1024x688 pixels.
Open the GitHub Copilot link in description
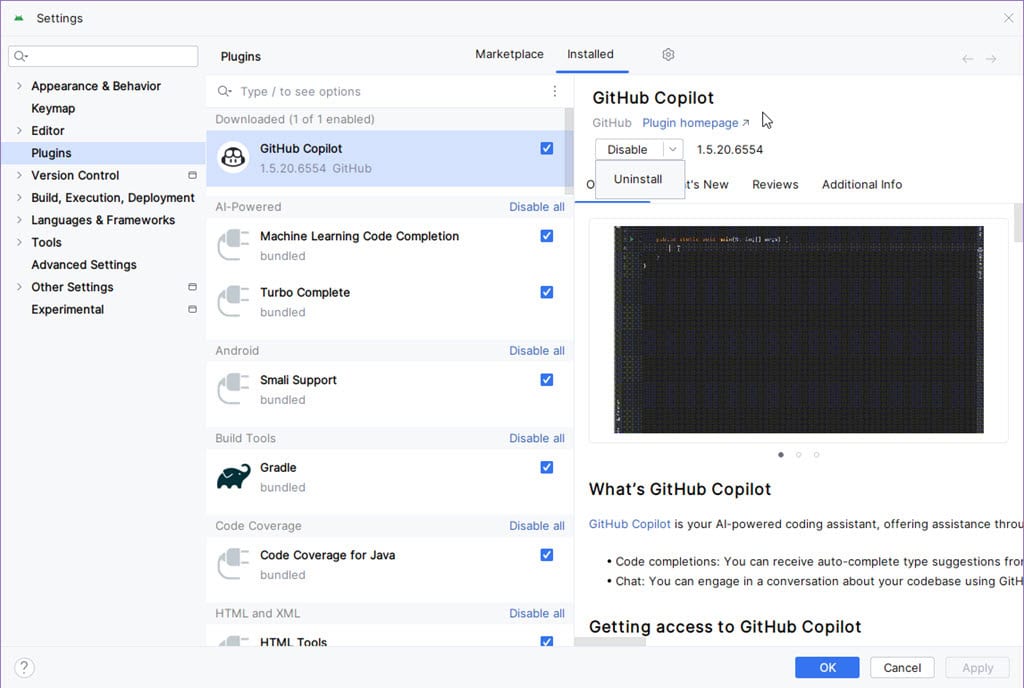630,524
